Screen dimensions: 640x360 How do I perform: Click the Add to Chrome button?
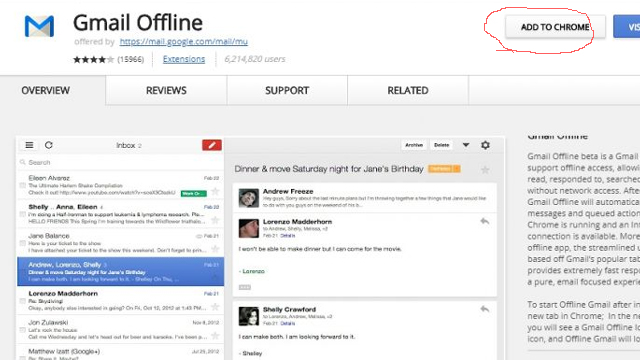click(555, 27)
